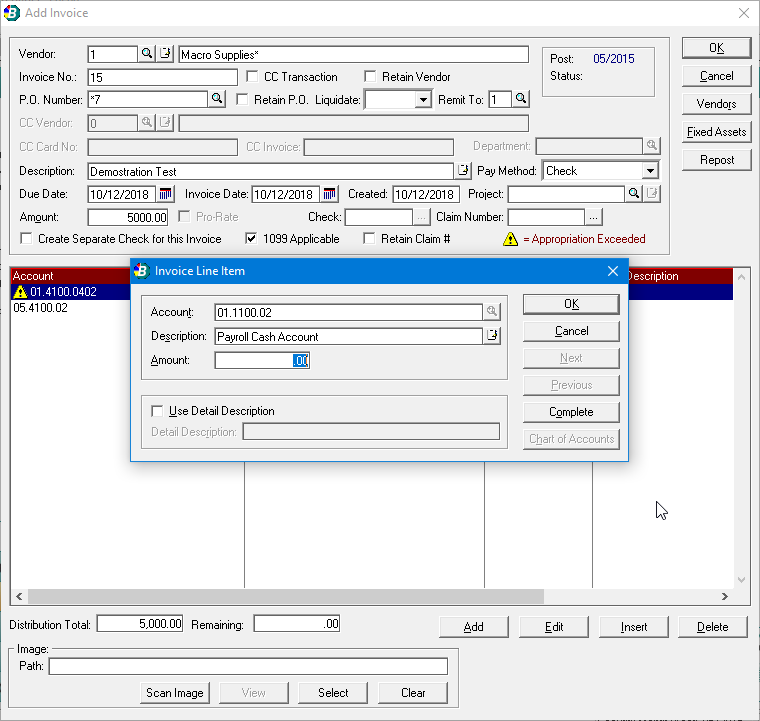The height and width of the screenshot is (721, 760).
Task: Uncheck 1099 Applicable checkbox
Action: point(251,239)
